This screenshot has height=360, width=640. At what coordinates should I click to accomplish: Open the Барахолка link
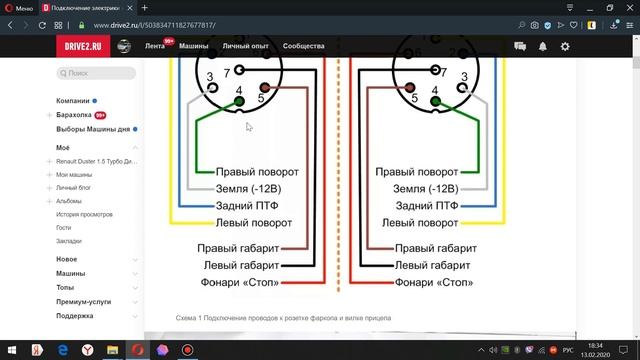click(74, 115)
